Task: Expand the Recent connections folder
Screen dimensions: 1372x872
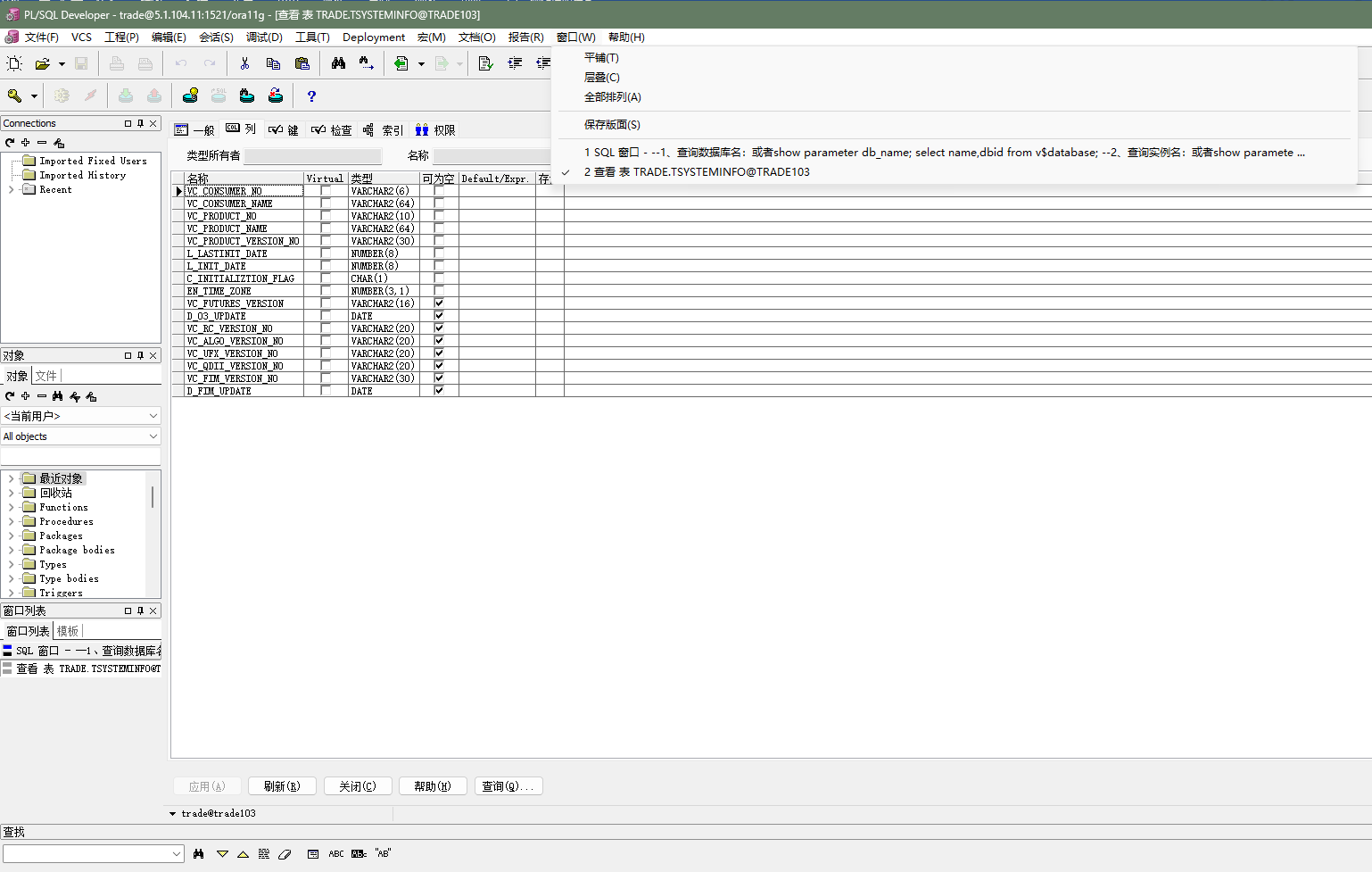Action: 11,189
